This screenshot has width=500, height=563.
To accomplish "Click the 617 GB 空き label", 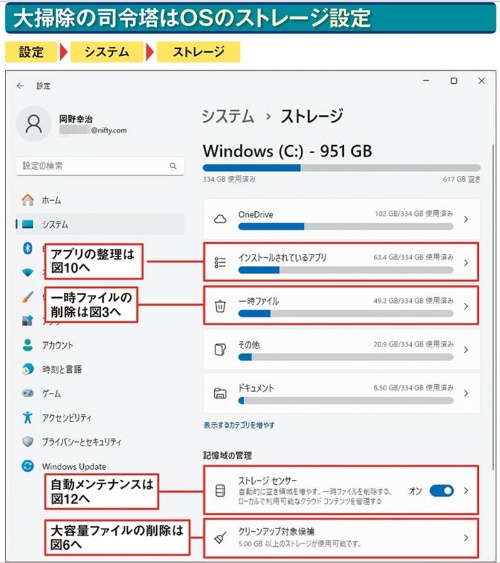I will point(461,179).
